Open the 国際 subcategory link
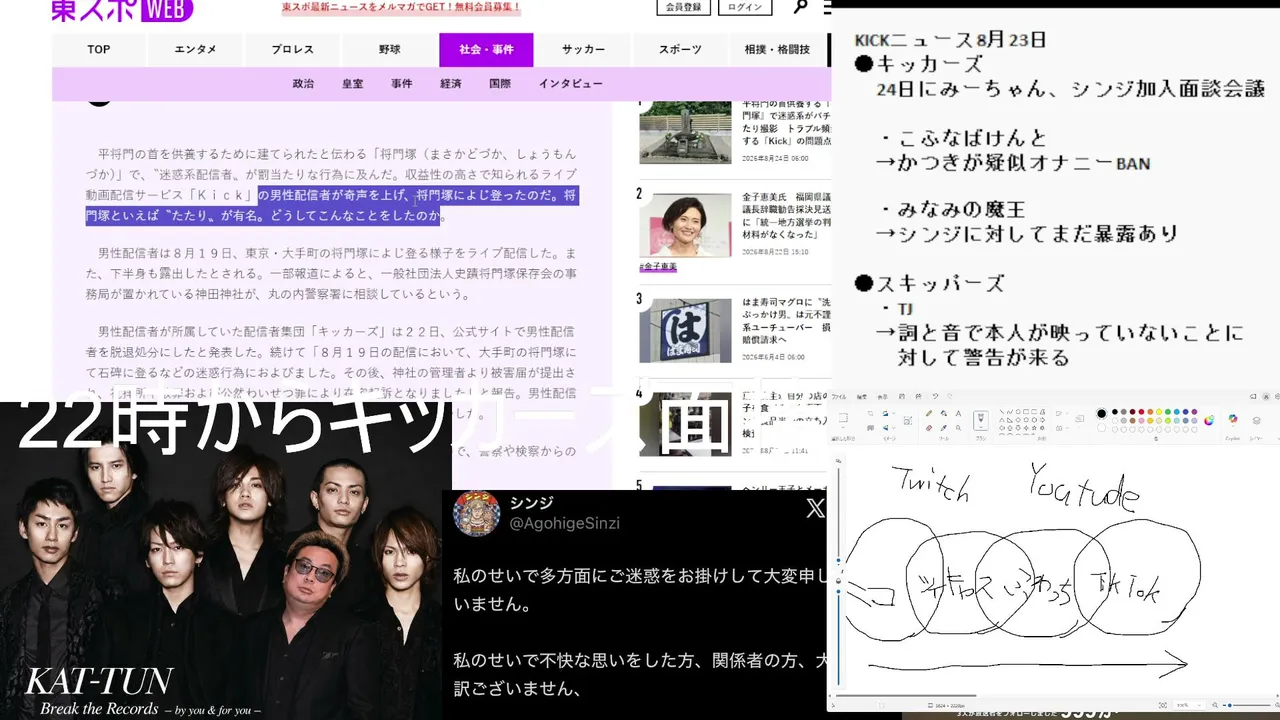 pyautogui.click(x=500, y=84)
